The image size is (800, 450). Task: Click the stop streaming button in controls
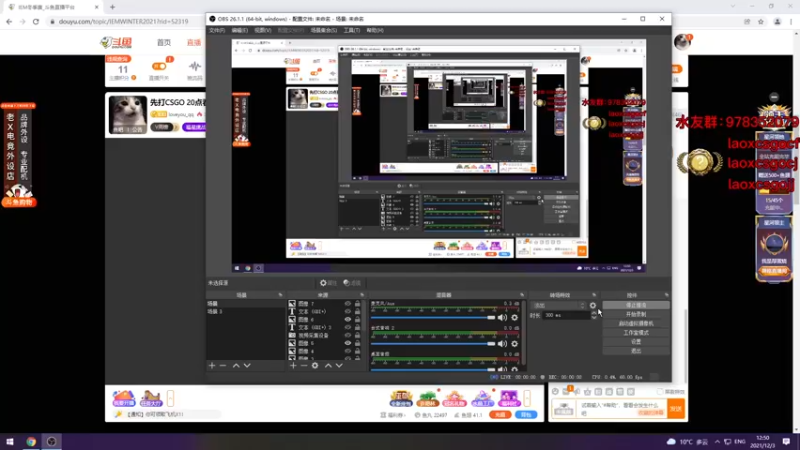(x=636, y=305)
